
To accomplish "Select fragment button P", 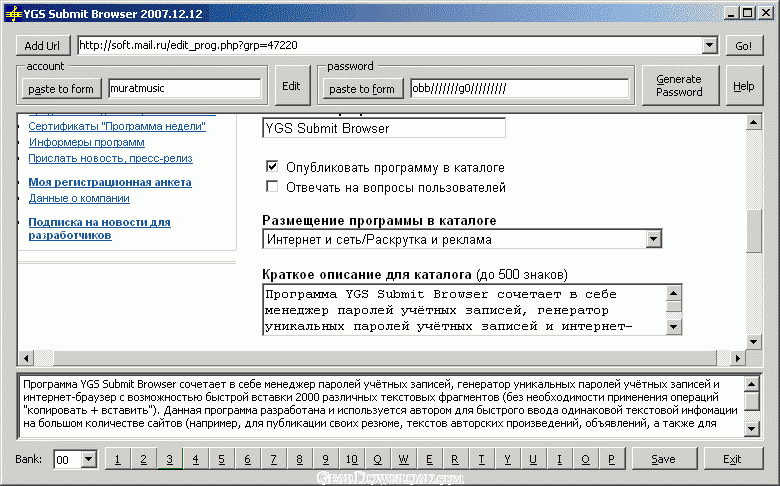I will pyautogui.click(x=611, y=459).
